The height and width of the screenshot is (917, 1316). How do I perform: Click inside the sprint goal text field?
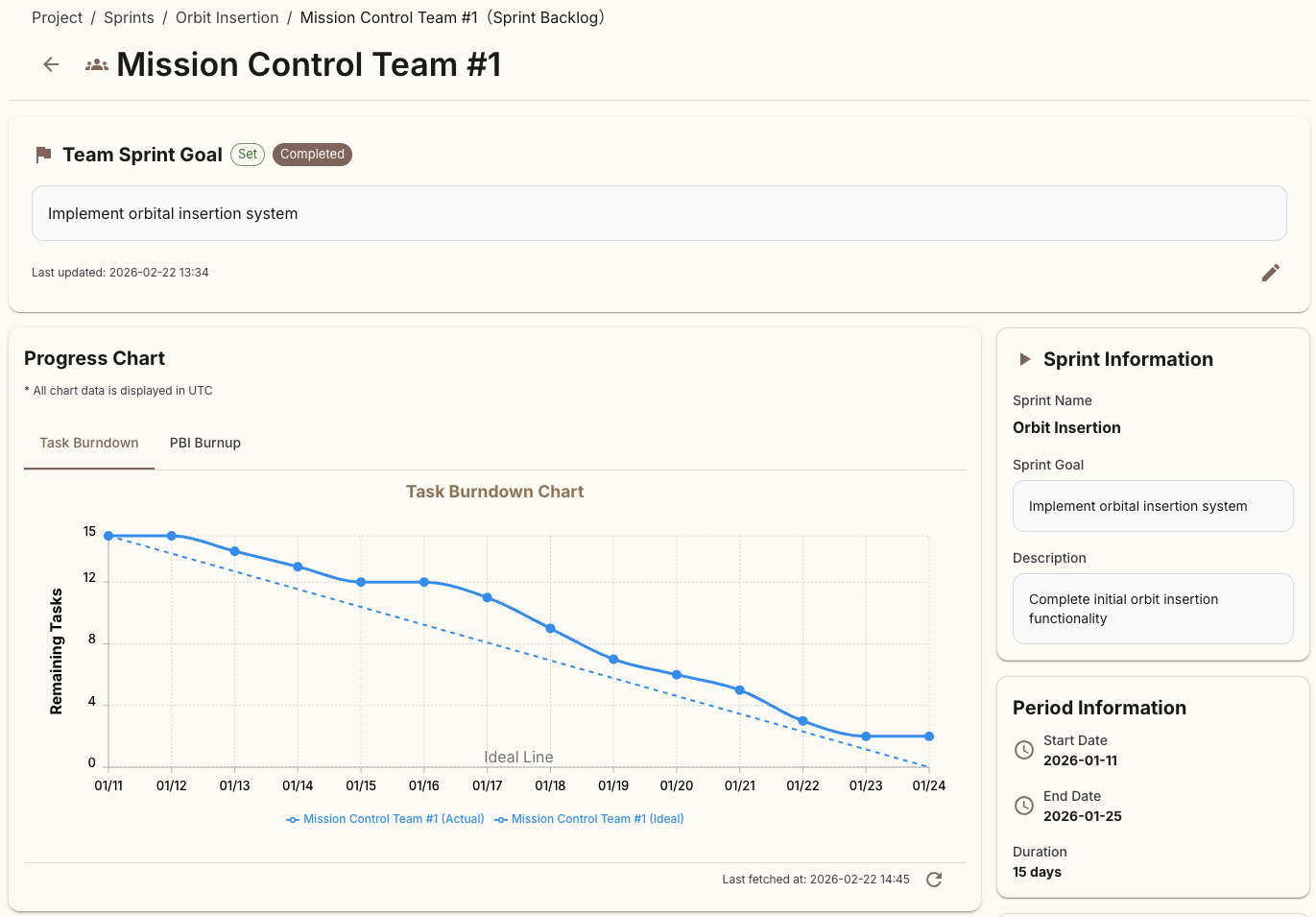[x=658, y=213]
